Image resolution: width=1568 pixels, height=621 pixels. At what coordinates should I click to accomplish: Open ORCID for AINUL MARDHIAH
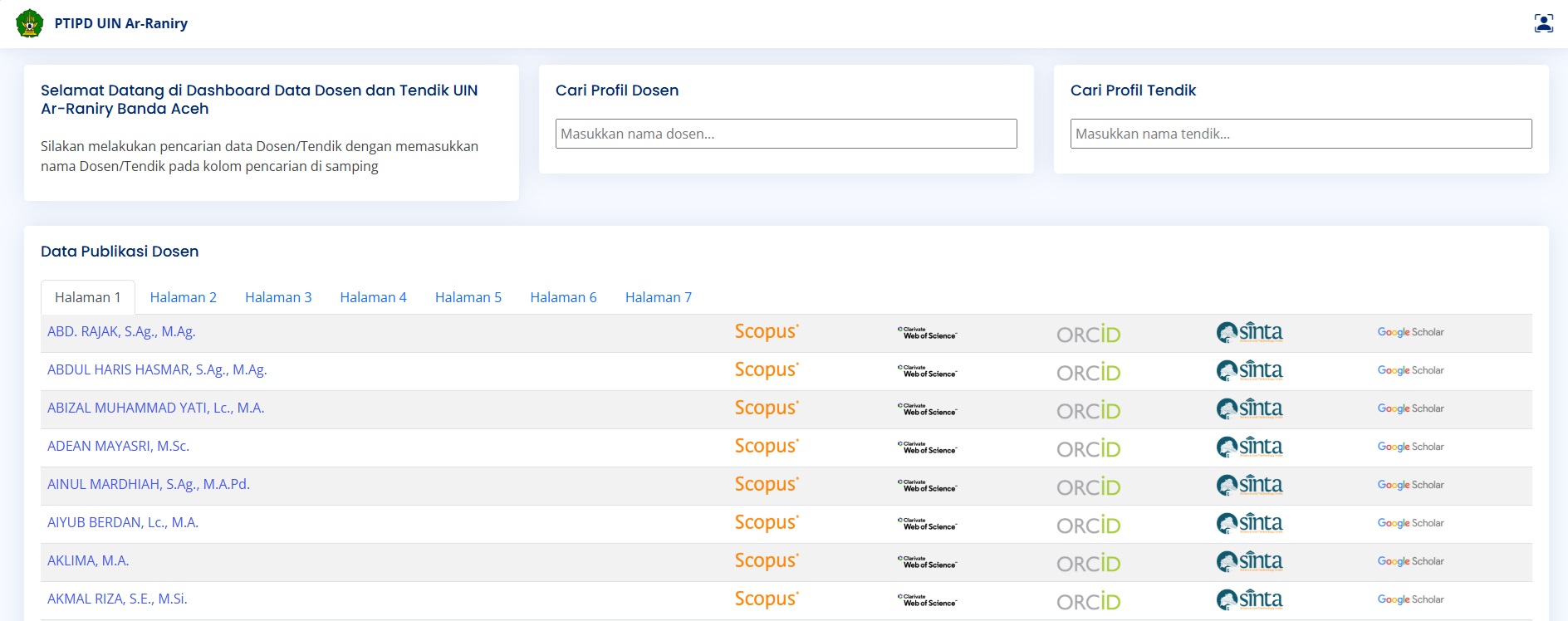1089,487
